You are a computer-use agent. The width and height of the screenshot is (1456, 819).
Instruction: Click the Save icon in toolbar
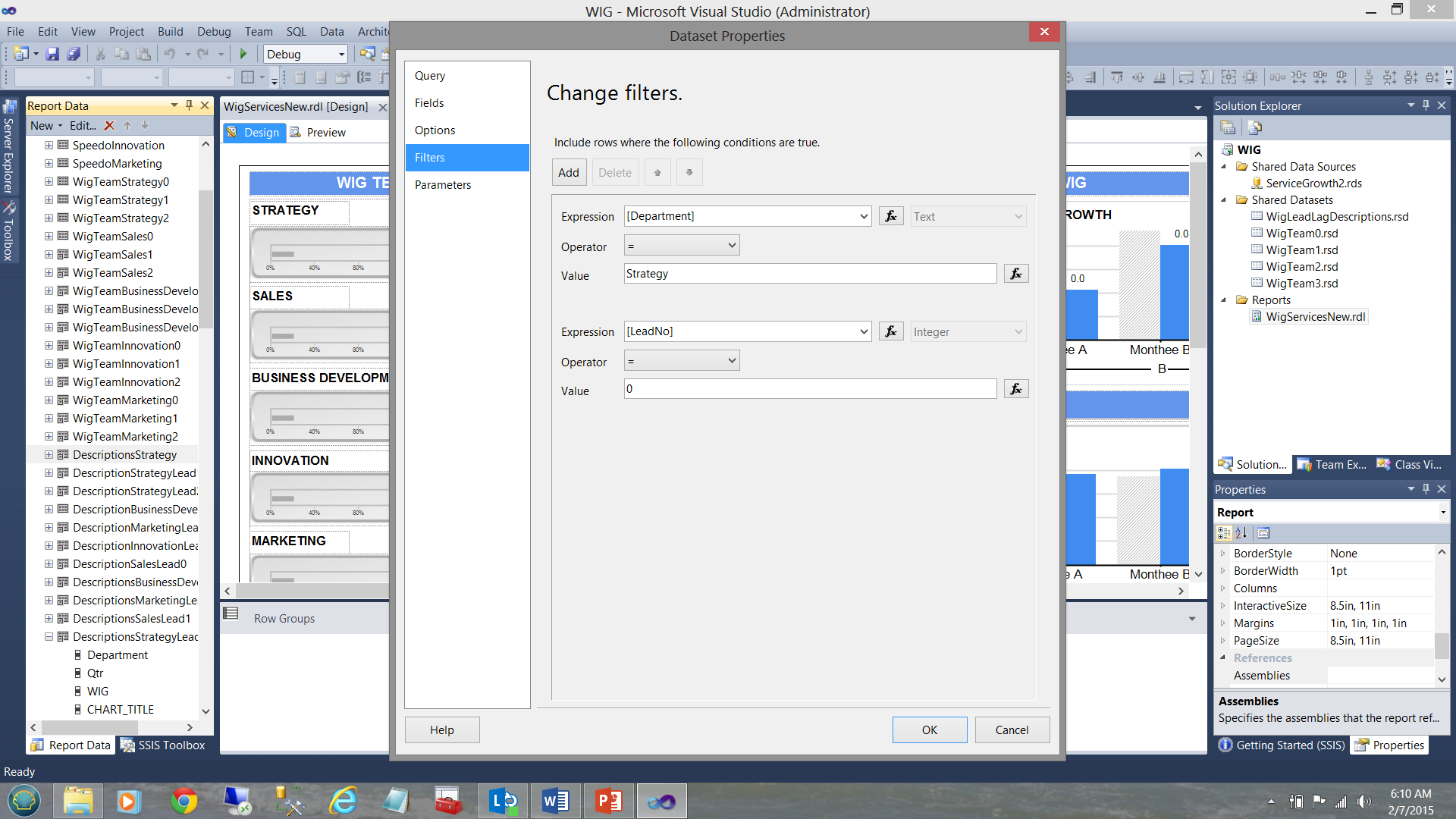[52, 54]
